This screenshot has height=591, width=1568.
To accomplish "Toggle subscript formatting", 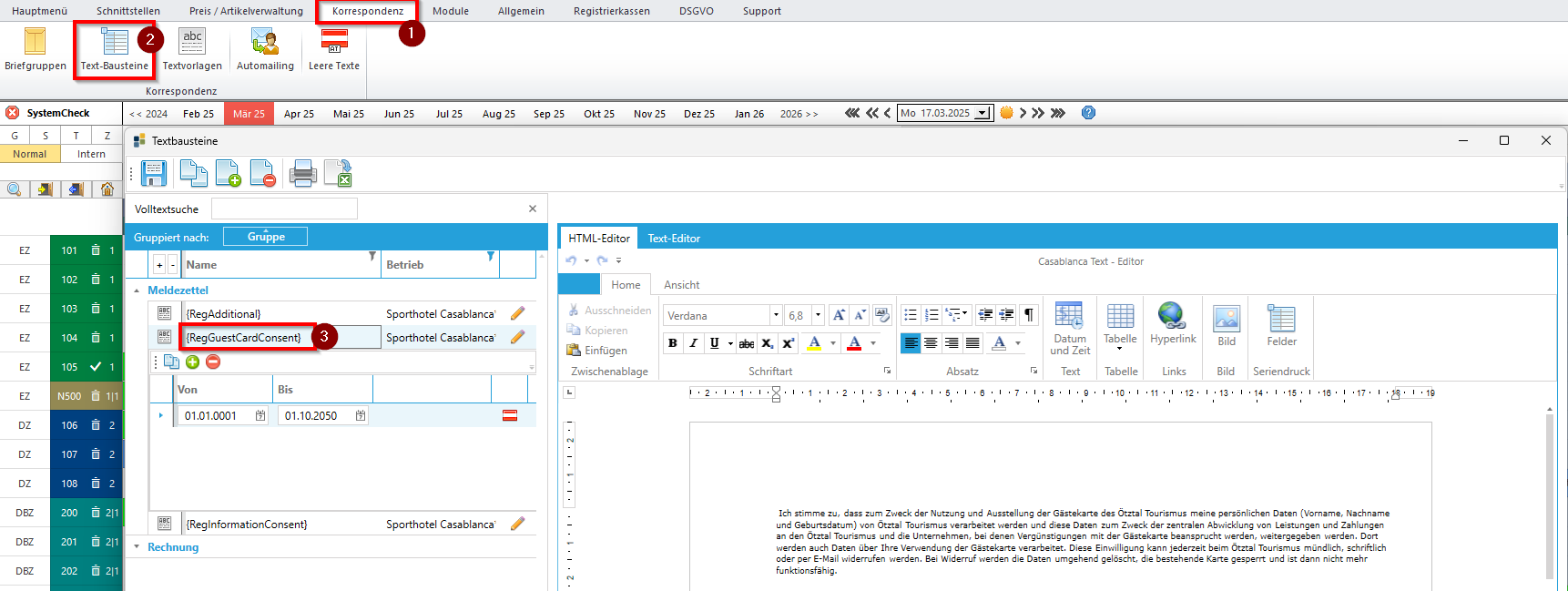I will tap(768, 343).
